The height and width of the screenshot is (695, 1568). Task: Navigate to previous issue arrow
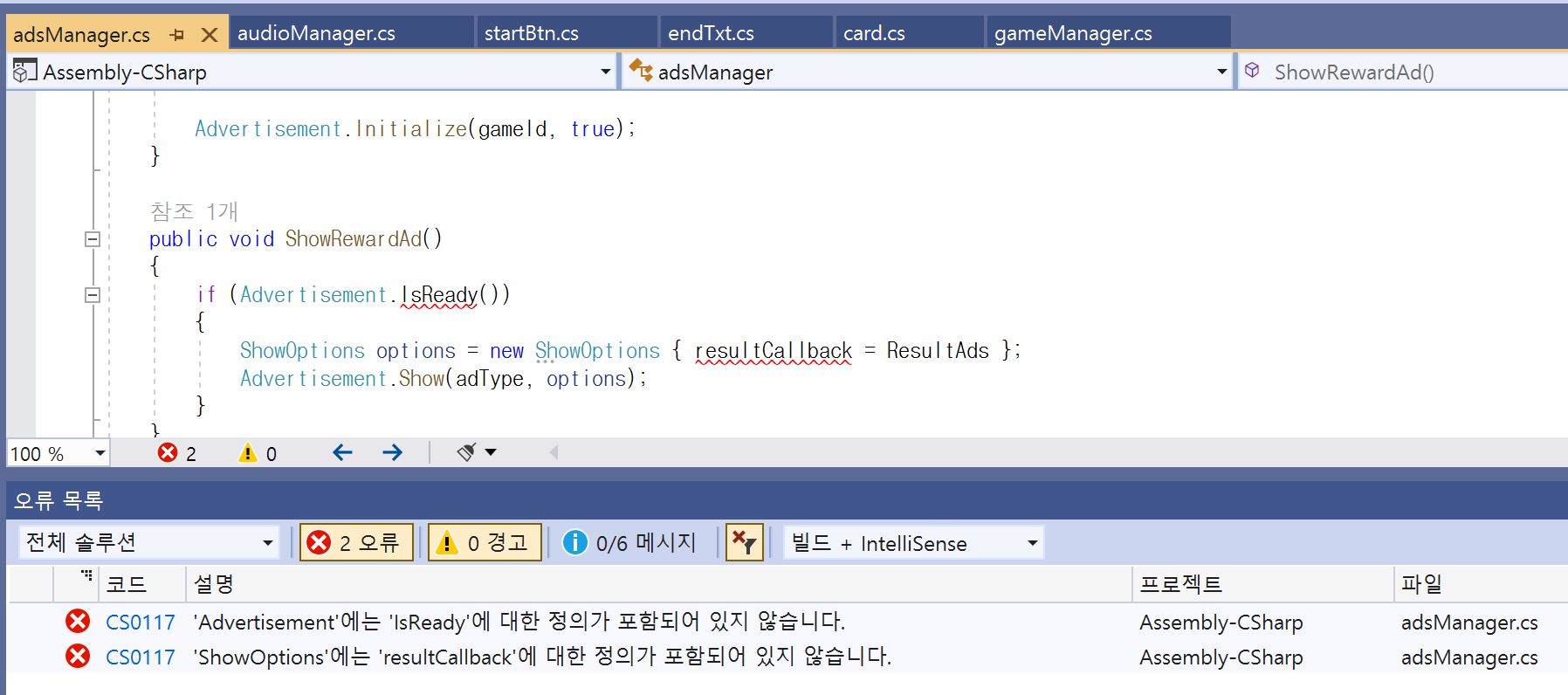click(x=342, y=452)
